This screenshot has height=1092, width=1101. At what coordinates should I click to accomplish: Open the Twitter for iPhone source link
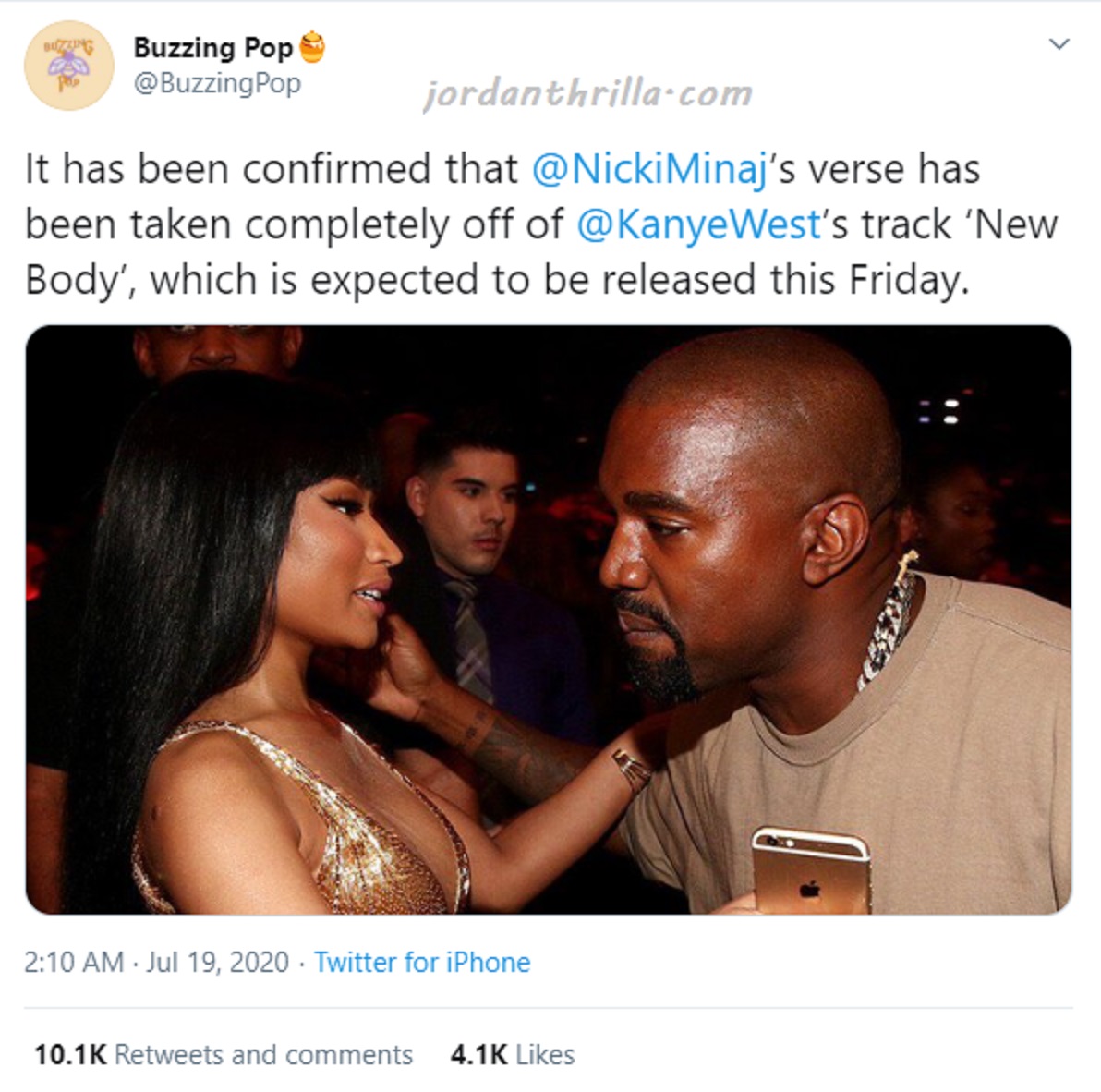point(421,962)
